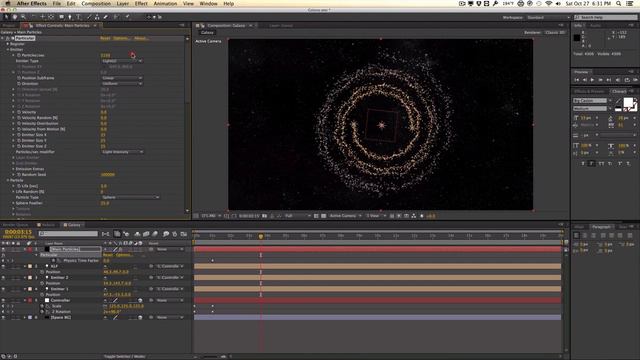
Task: Hide the XLF light layer
Action: (x=3, y=266)
